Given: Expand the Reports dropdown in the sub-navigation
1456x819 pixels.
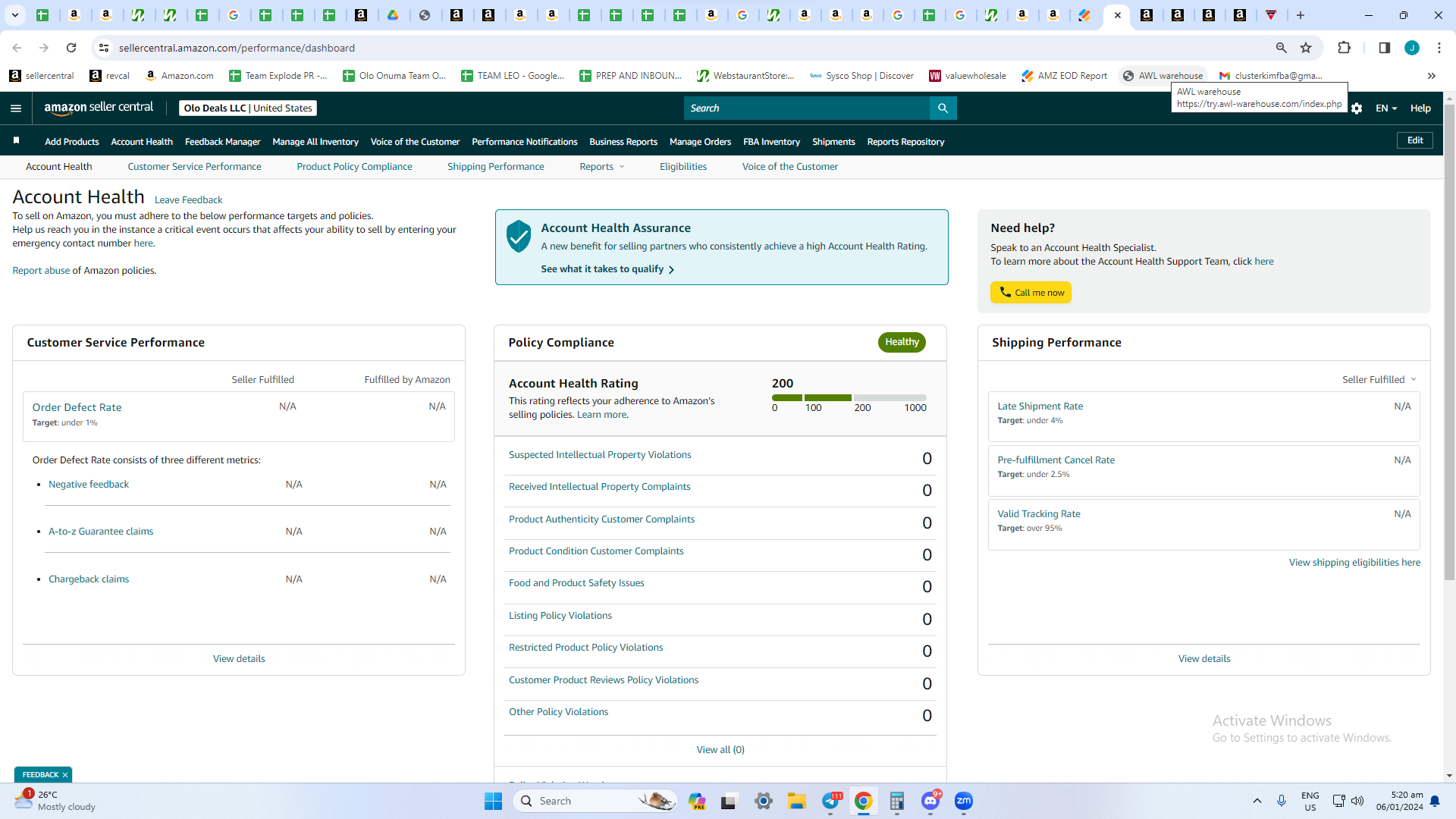Looking at the screenshot, I should [x=602, y=167].
